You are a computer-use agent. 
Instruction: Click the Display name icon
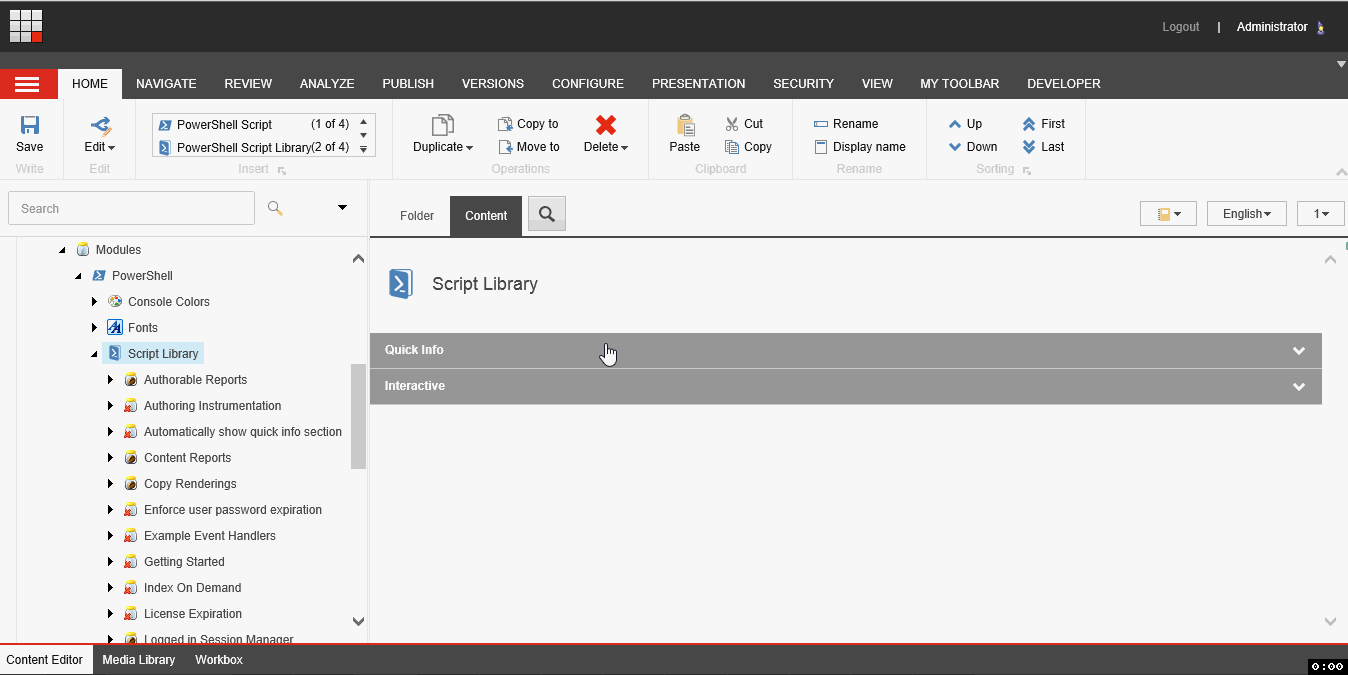click(x=821, y=147)
